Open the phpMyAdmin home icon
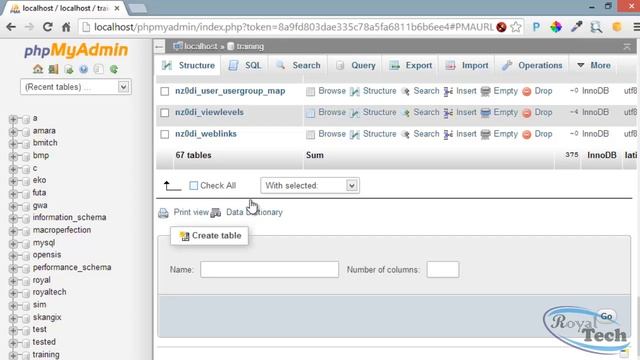The width and height of the screenshot is (640, 360). point(38,69)
